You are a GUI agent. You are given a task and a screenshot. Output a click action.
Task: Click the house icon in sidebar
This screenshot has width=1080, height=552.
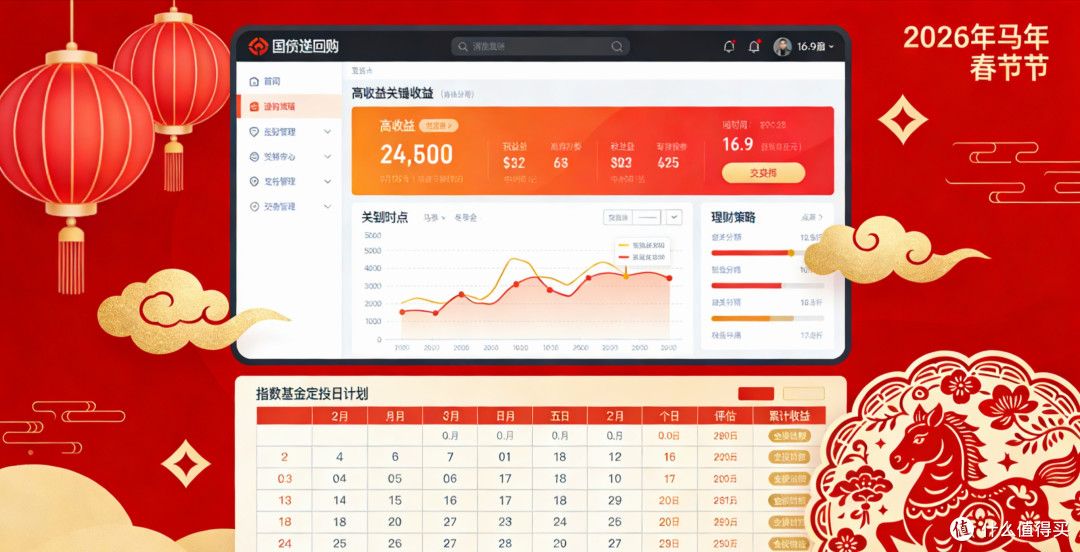coord(254,81)
